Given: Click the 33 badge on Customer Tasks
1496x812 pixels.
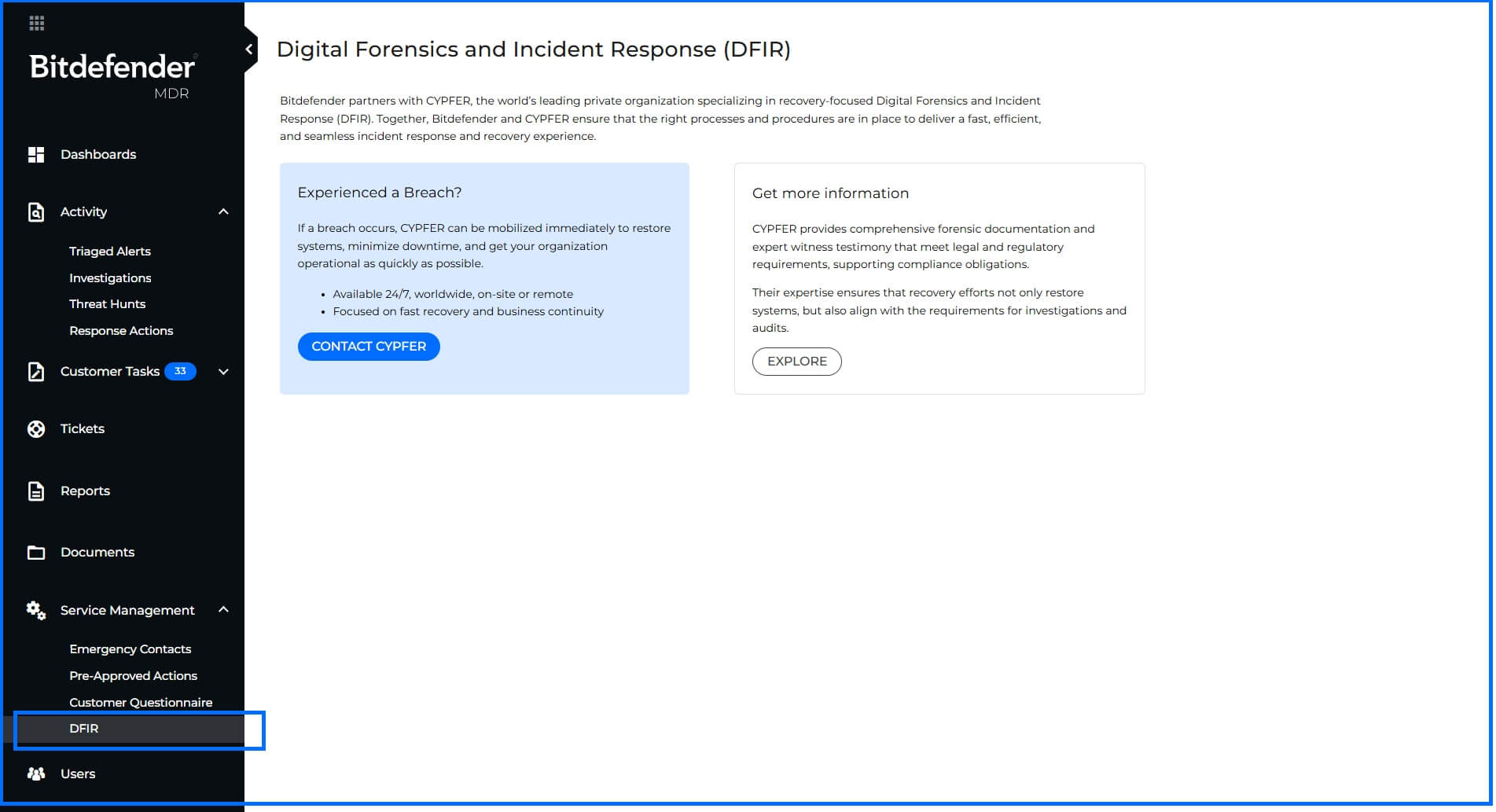Looking at the screenshot, I should [x=180, y=370].
